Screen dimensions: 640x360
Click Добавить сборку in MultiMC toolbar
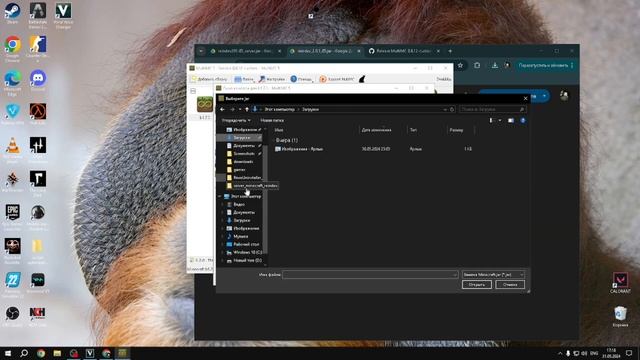tap(209, 79)
